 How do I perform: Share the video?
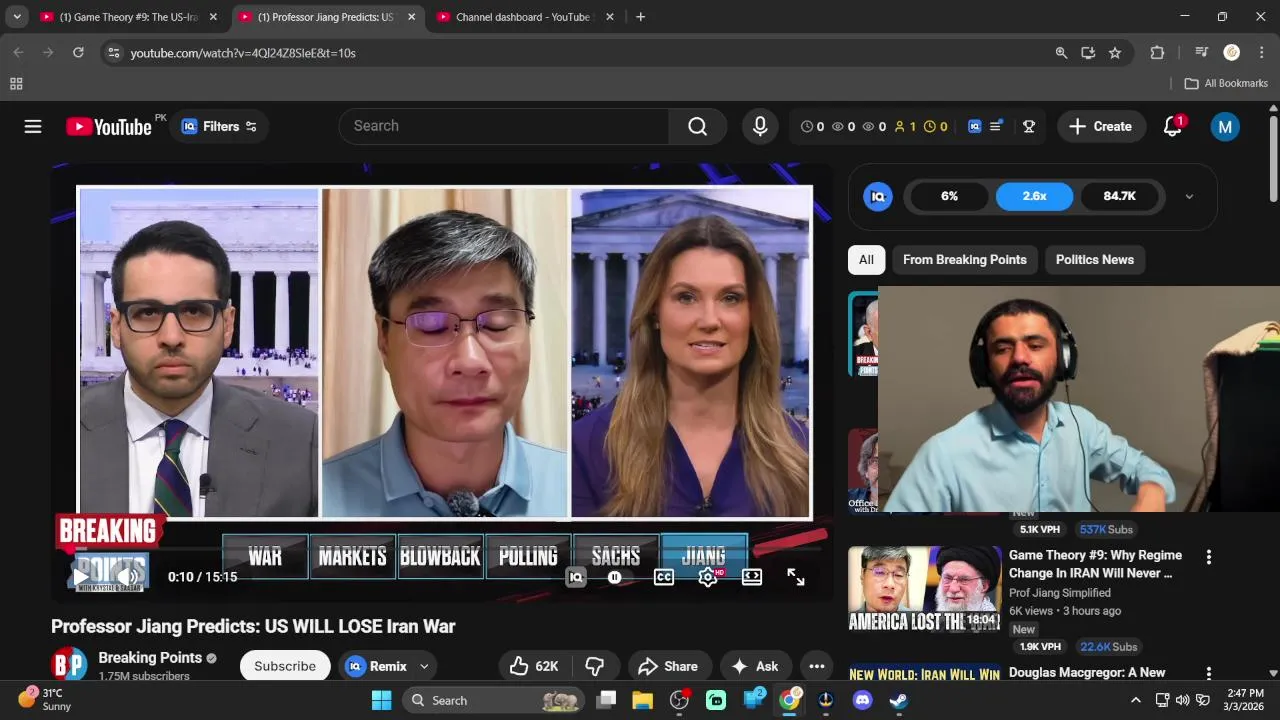coord(668,666)
